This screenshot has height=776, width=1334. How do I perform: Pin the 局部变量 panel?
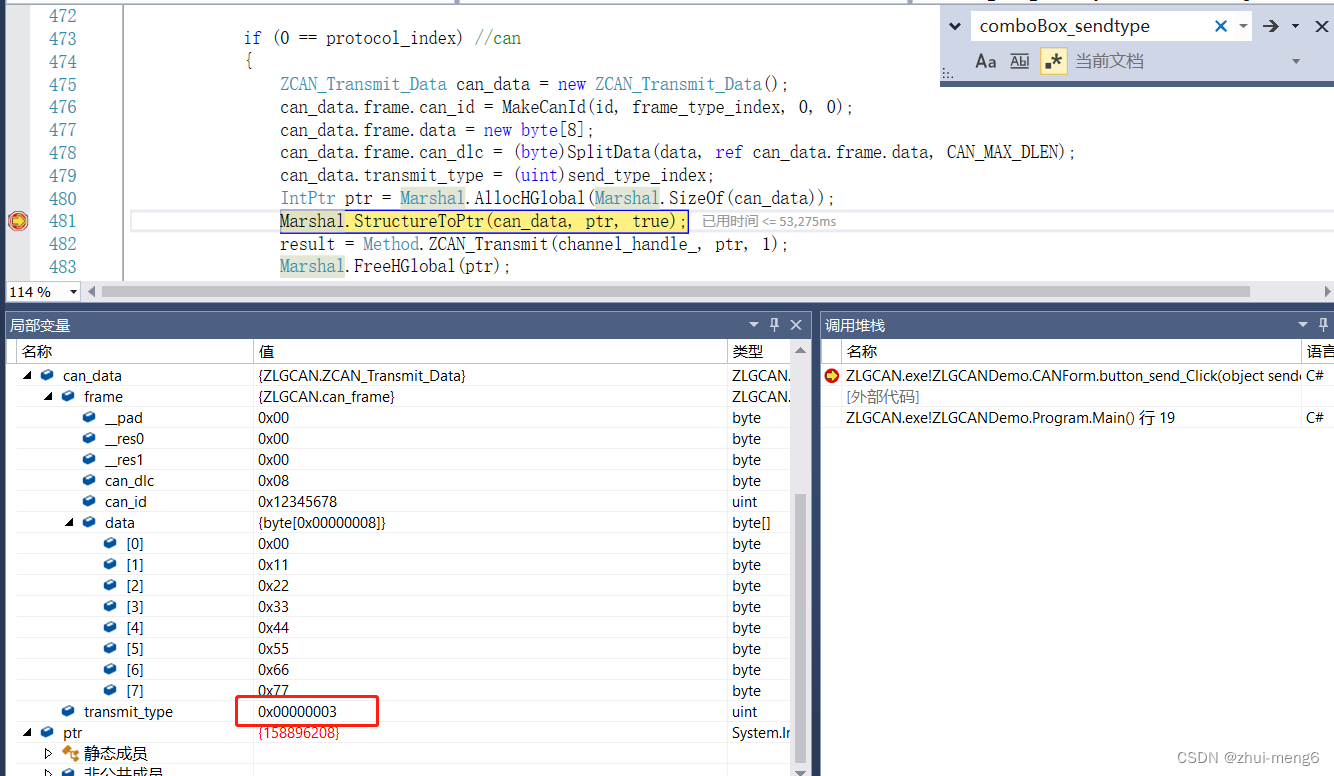[774, 325]
